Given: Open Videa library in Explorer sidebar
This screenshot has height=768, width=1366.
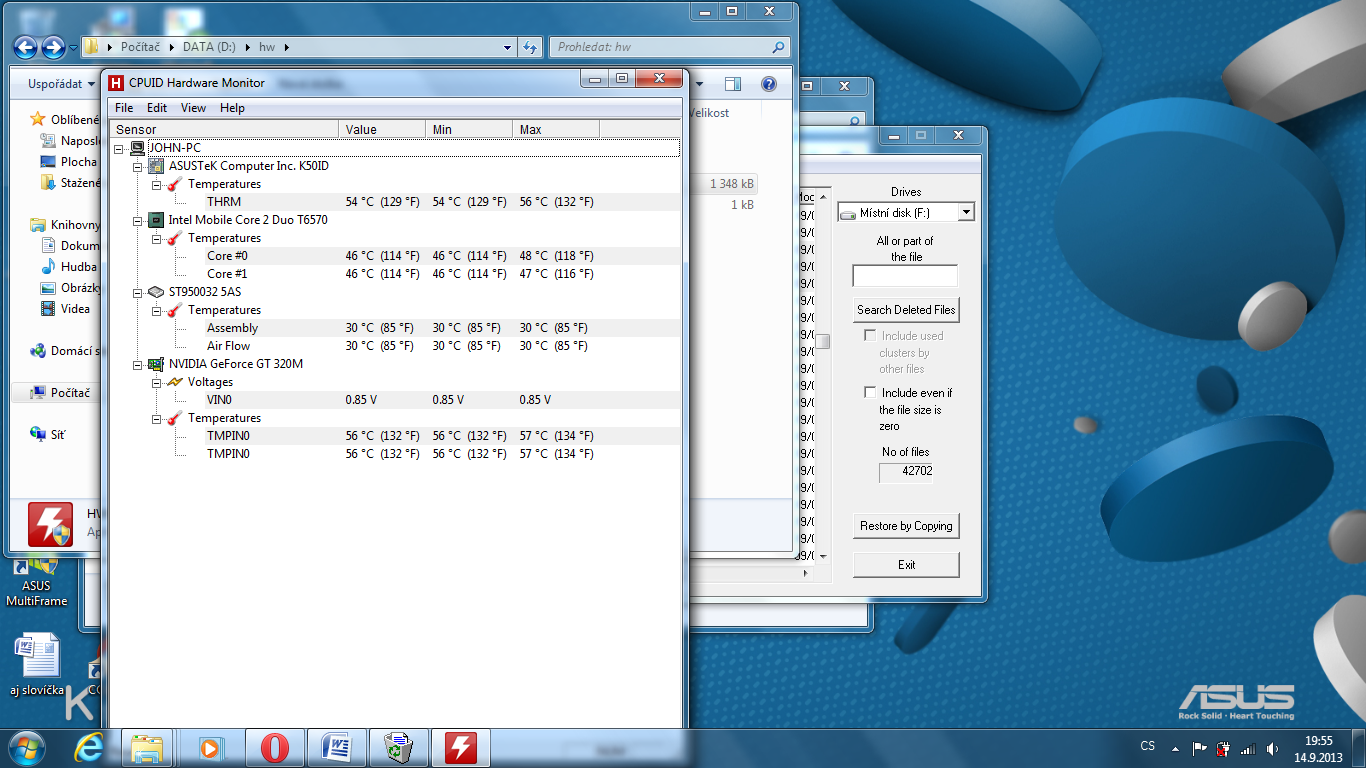Looking at the screenshot, I should [x=65, y=309].
